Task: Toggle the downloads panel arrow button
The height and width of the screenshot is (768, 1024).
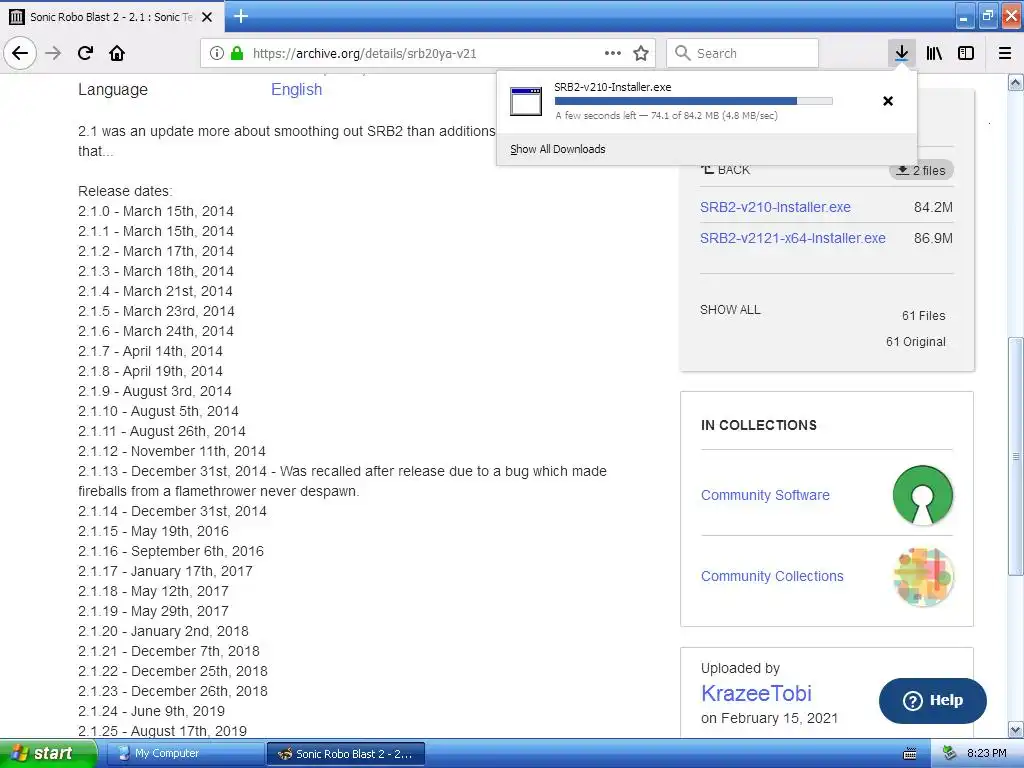Action: pos(901,53)
